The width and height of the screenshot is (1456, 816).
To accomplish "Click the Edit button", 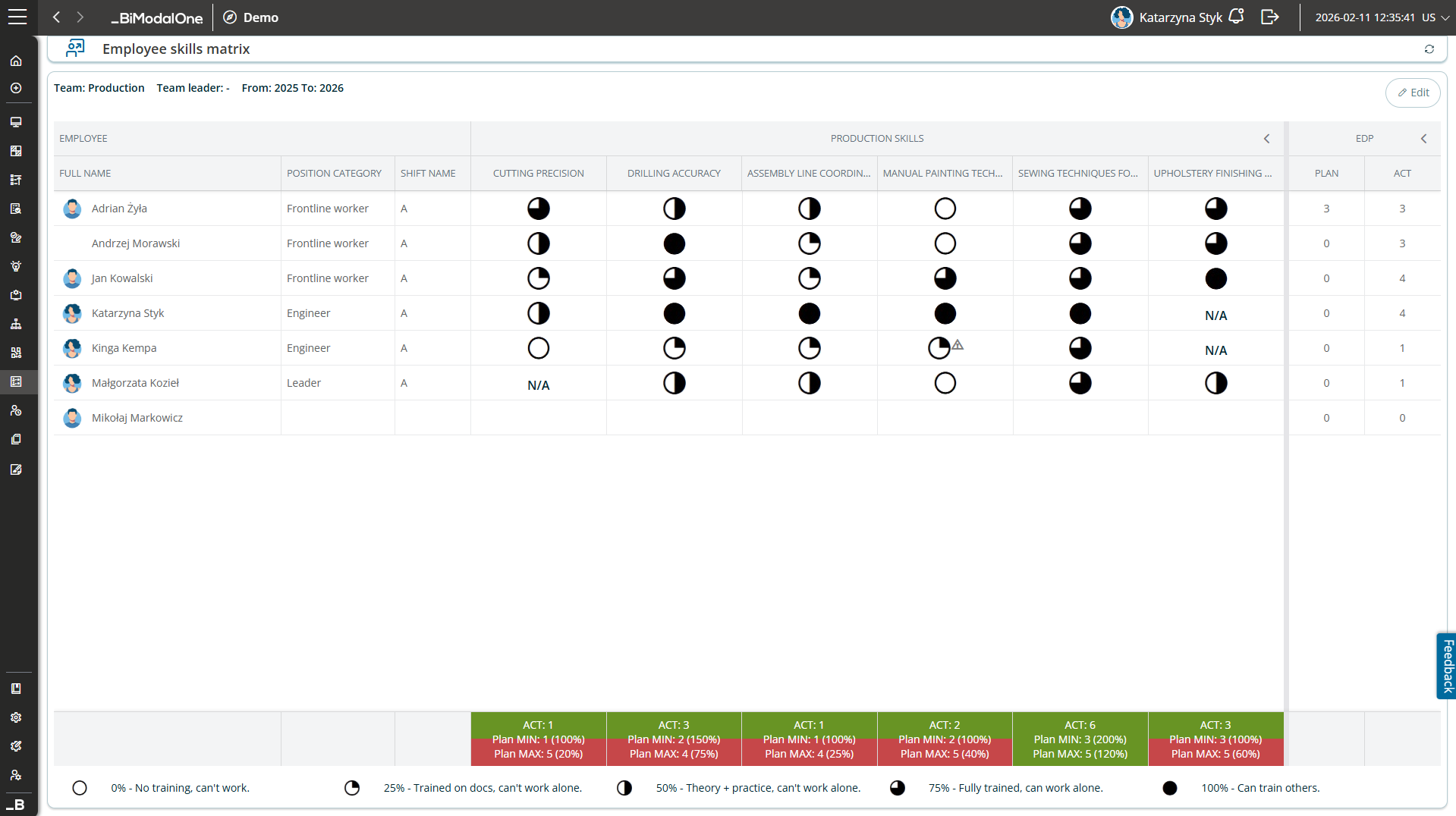I will click(1413, 93).
